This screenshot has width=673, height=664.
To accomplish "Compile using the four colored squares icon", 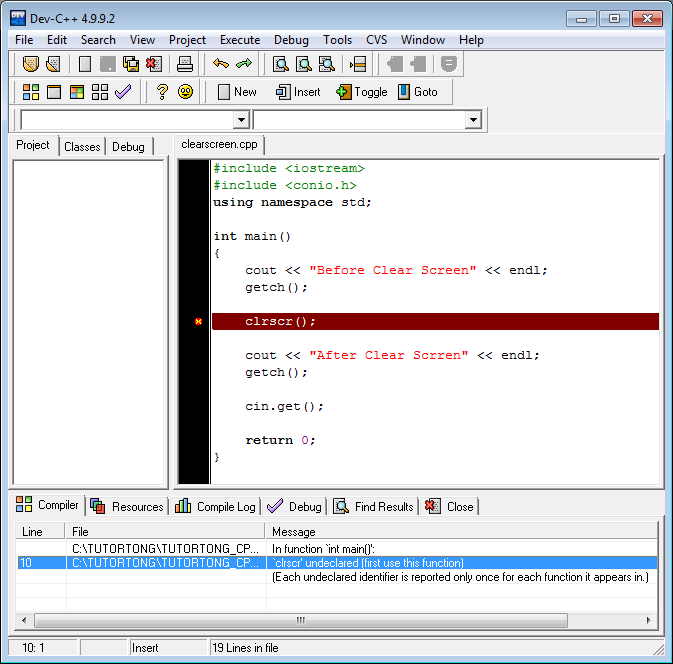I will click(30, 92).
